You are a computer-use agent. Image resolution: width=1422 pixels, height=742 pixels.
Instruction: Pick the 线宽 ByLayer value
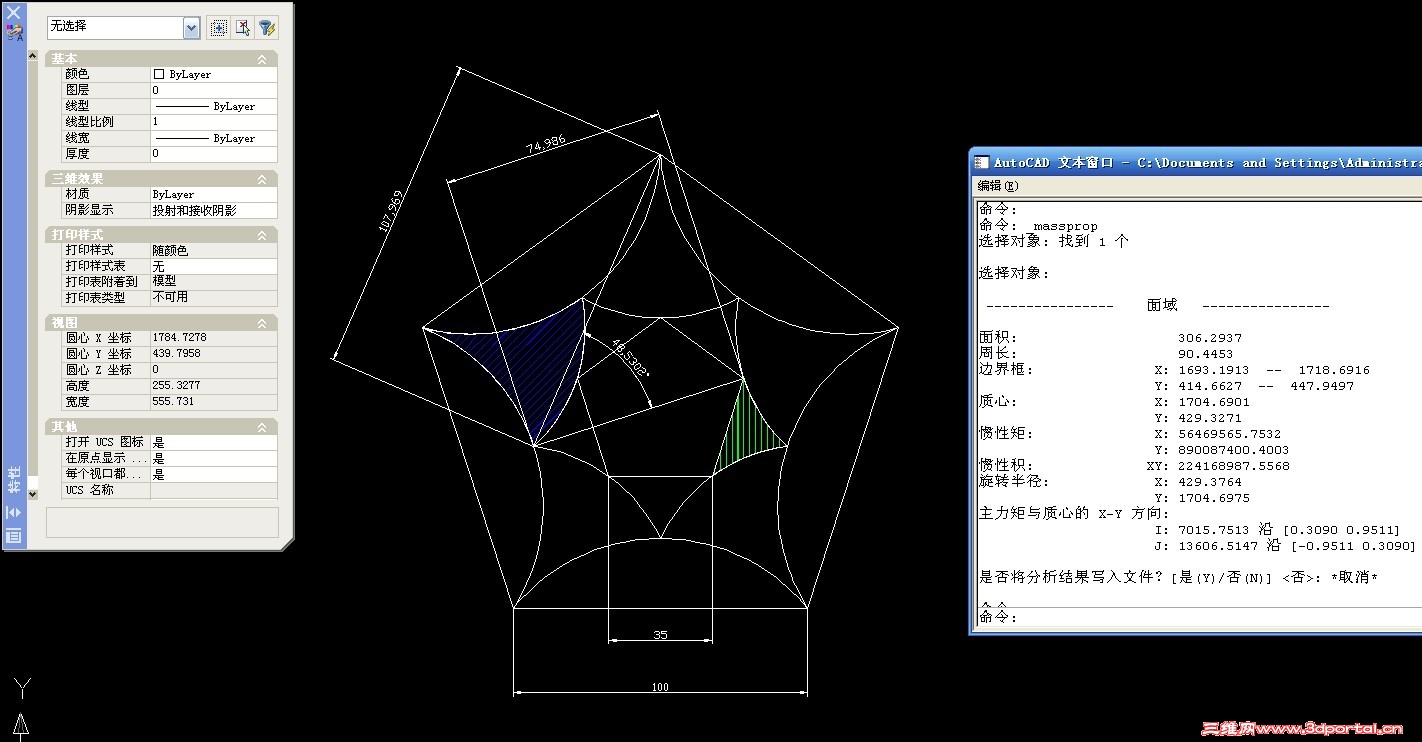214,138
